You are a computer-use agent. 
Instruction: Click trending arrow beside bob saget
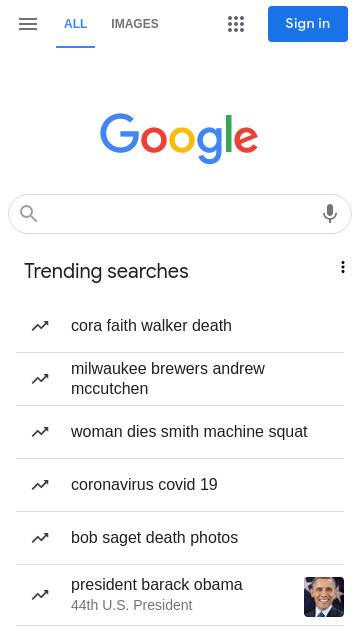pos(40,538)
